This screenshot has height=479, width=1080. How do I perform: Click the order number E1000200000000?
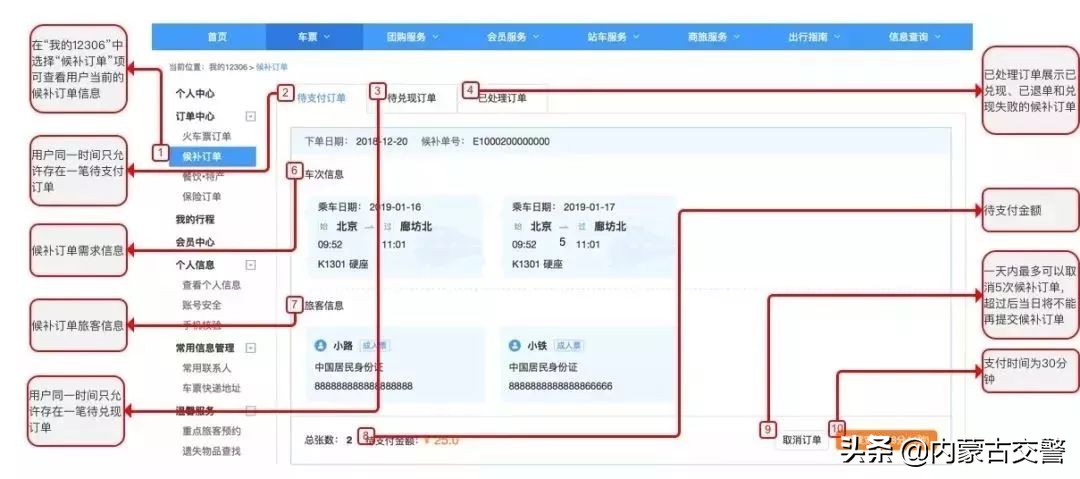[x=511, y=141]
